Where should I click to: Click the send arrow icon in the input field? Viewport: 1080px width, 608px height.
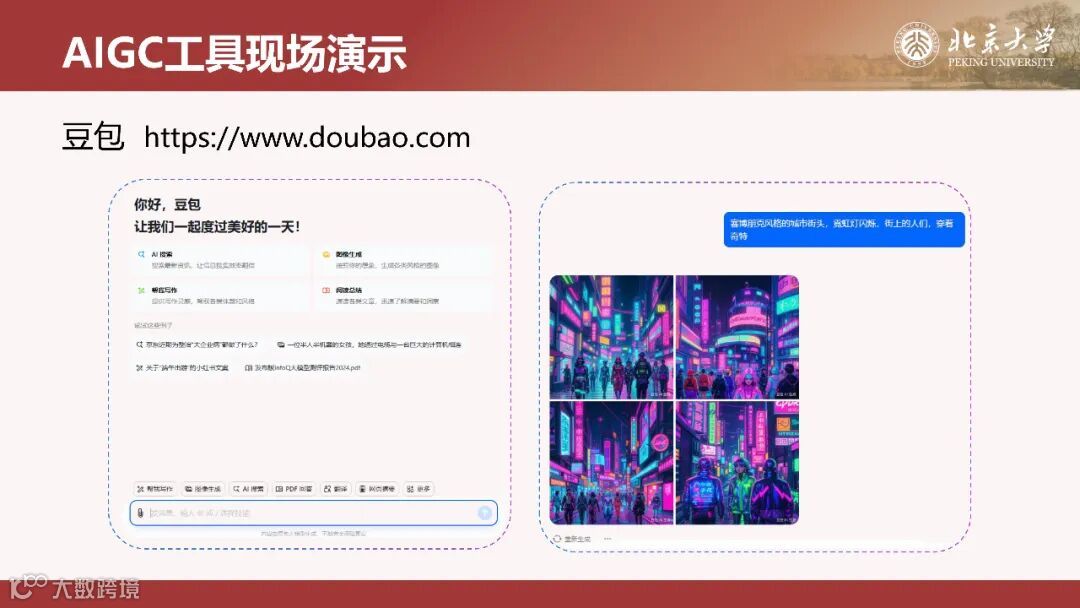pyautogui.click(x=485, y=512)
